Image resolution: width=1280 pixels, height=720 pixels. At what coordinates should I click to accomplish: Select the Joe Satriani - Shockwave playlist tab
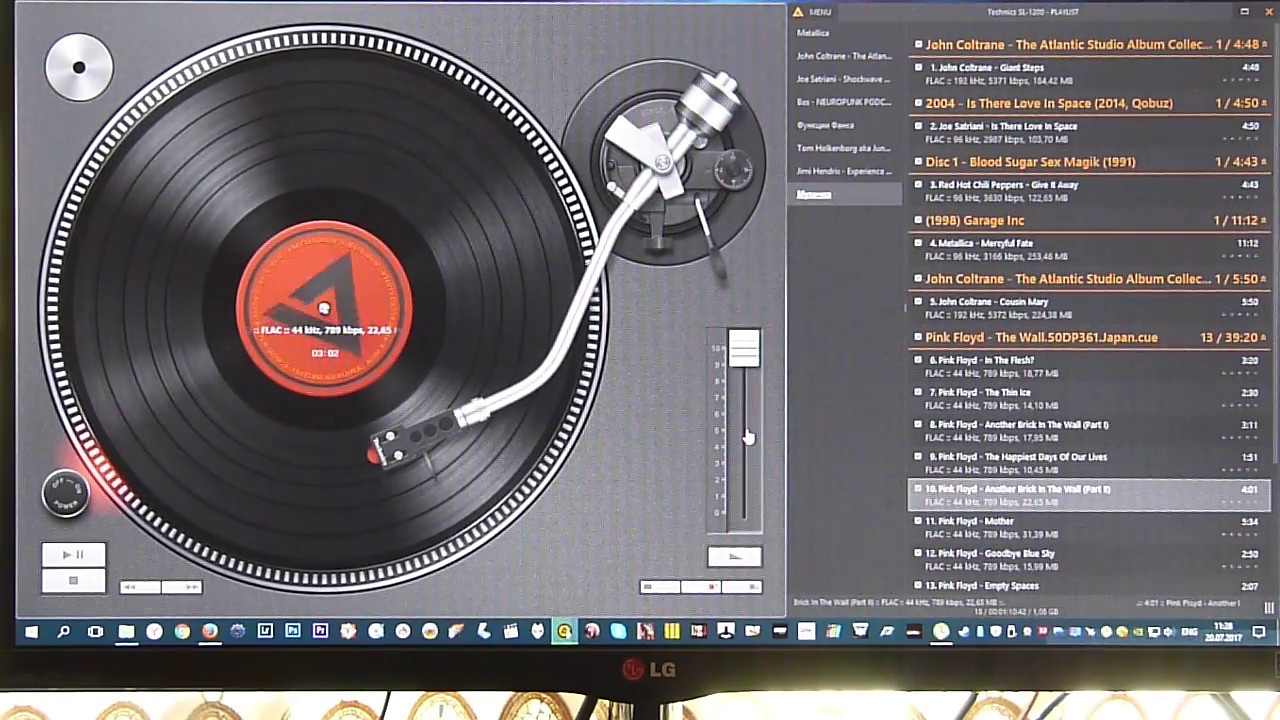coord(843,79)
